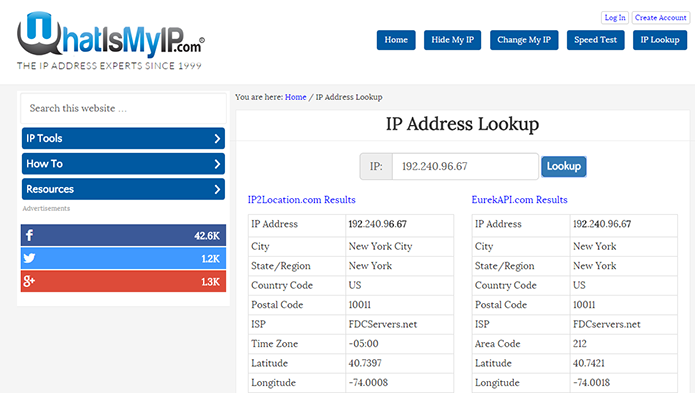Viewport: 695px width, 393px height.
Task: Click the blue Lookup button
Action: [x=563, y=167]
